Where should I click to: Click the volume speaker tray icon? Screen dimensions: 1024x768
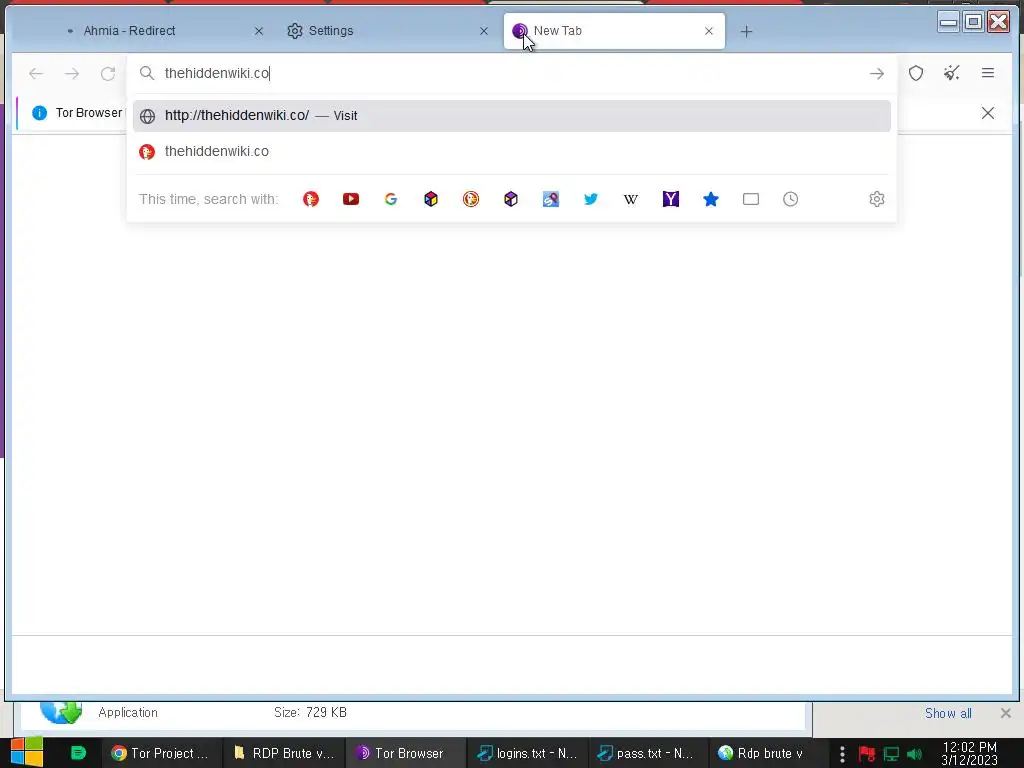(914, 754)
